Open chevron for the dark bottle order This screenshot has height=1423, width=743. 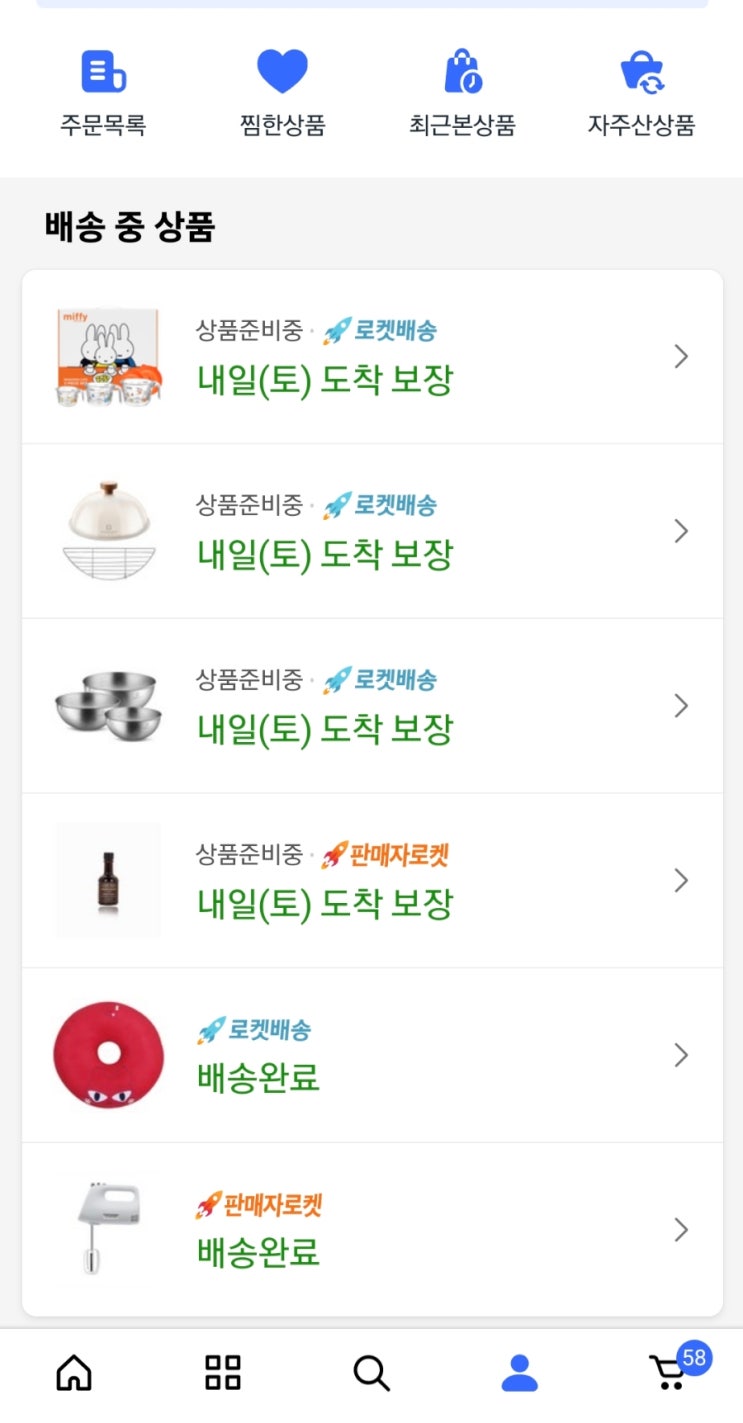(x=681, y=880)
